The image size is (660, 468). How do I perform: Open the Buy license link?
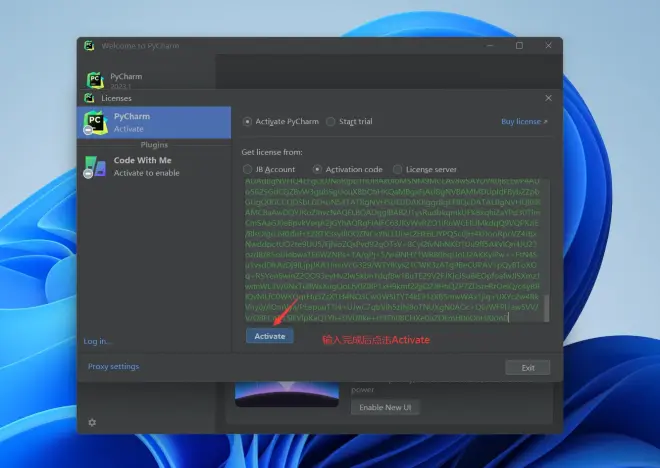tap(524, 122)
